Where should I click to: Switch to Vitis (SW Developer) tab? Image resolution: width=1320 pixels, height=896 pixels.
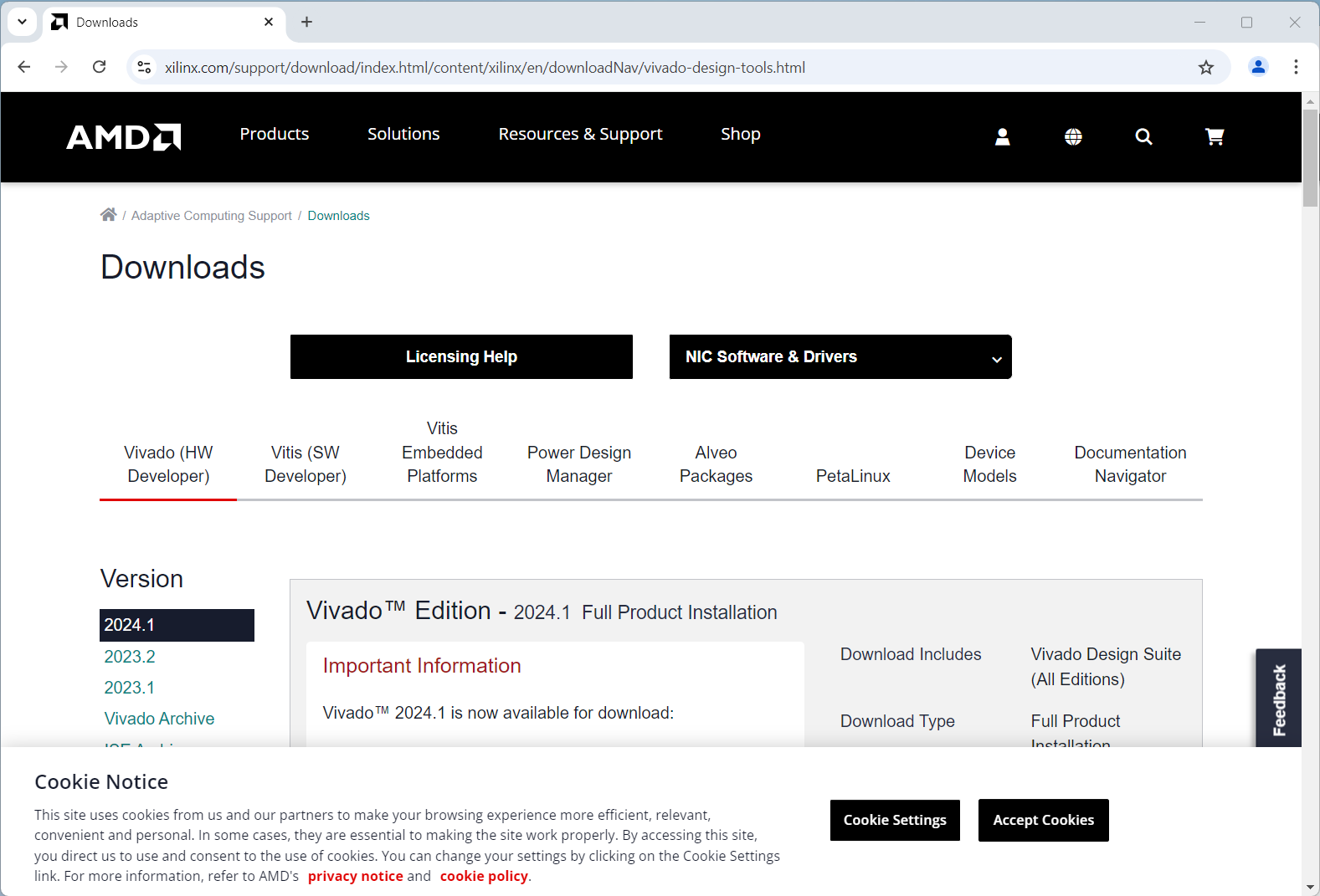tap(306, 464)
